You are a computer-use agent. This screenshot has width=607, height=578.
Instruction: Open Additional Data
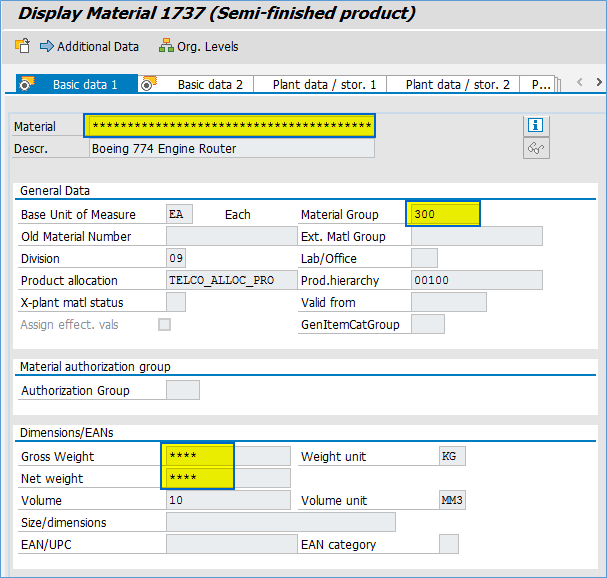[x=89, y=46]
